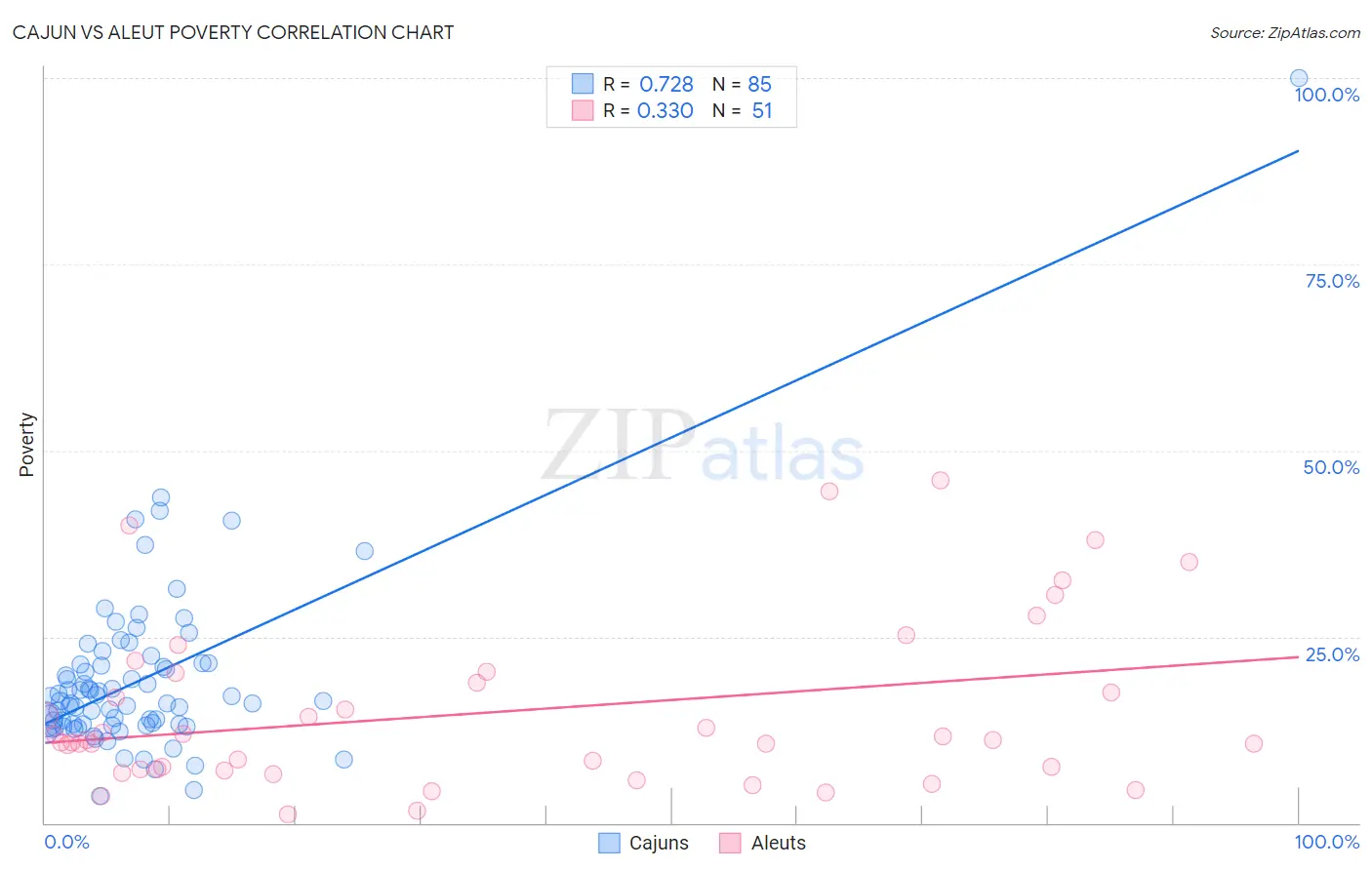1372x870 pixels.
Task: Click the N = 85 sample count
Action: 742,84
